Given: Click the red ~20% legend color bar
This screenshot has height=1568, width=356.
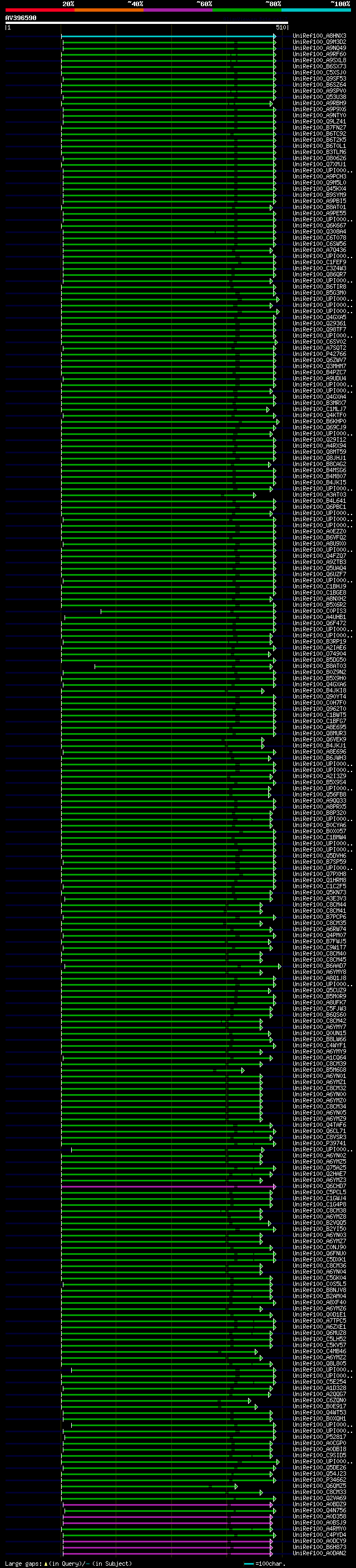Looking at the screenshot, I should (x=39, y=10).
